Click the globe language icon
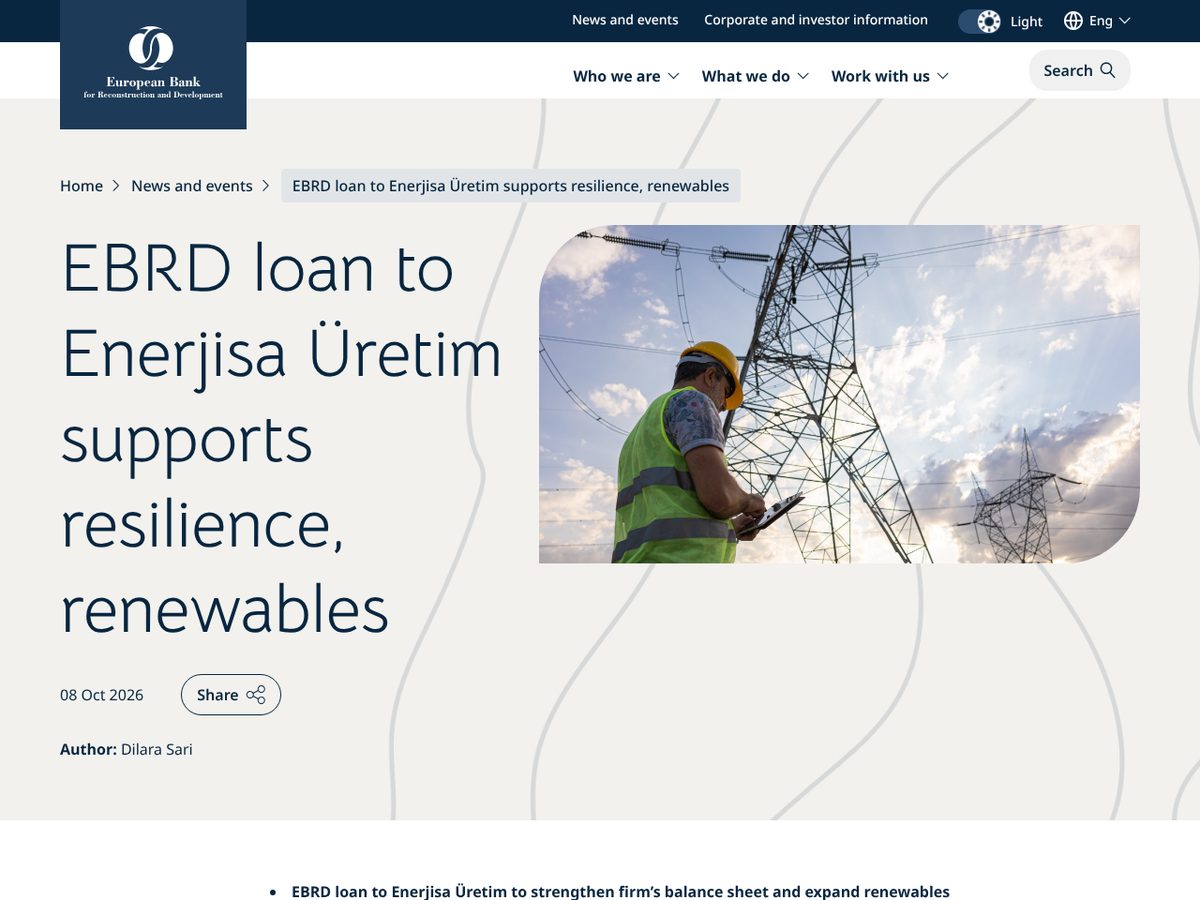 (1073, 21)
